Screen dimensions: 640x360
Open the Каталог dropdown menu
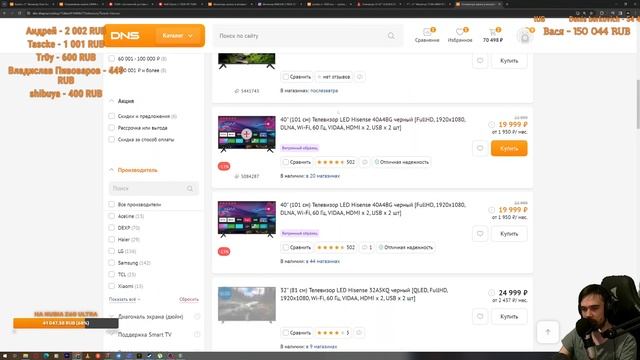click(x=178, y=36)
